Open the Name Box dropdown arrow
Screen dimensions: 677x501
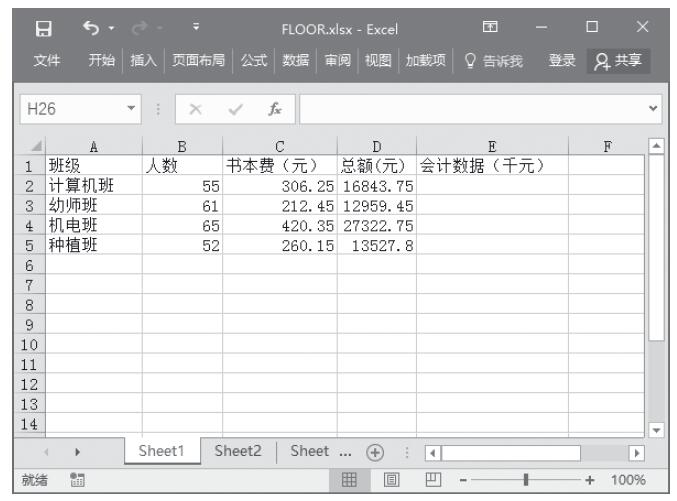(130, 106)
